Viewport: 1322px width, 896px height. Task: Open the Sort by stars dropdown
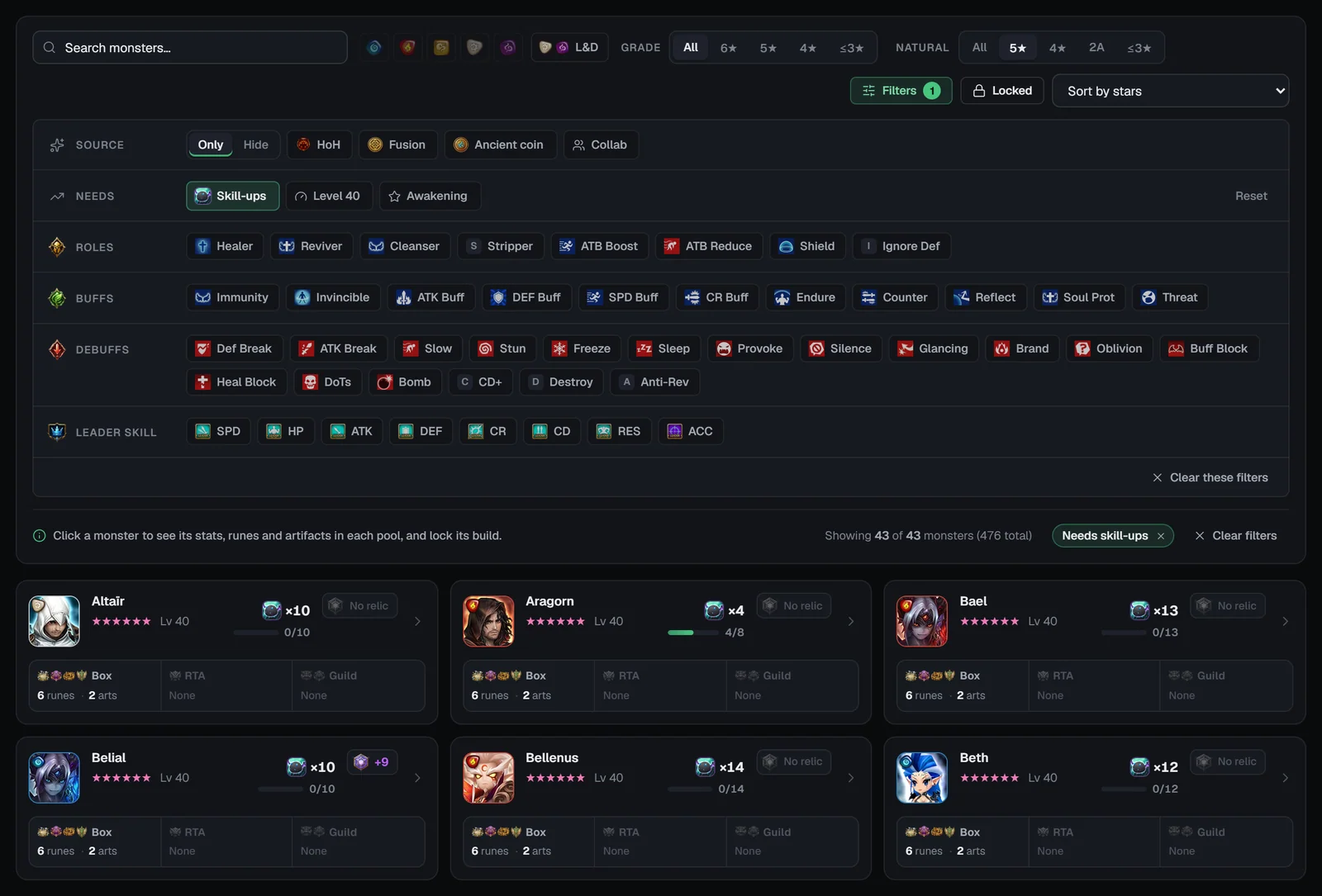click(x=1170, y=91)
